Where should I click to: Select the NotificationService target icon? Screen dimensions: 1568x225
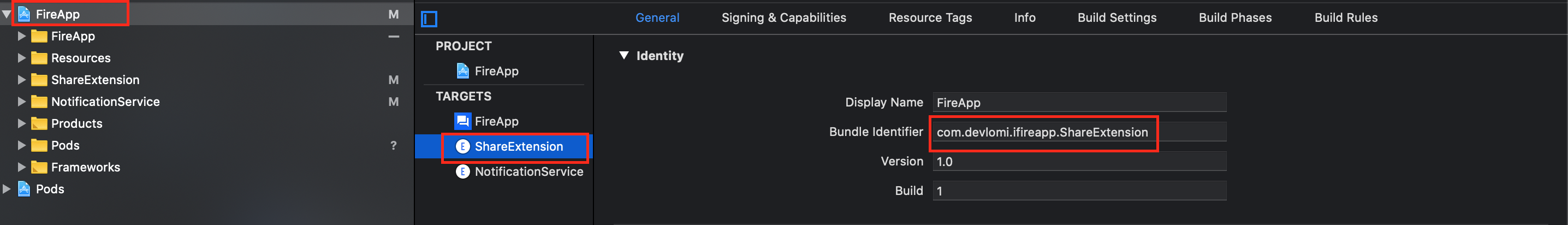[462, 172]
